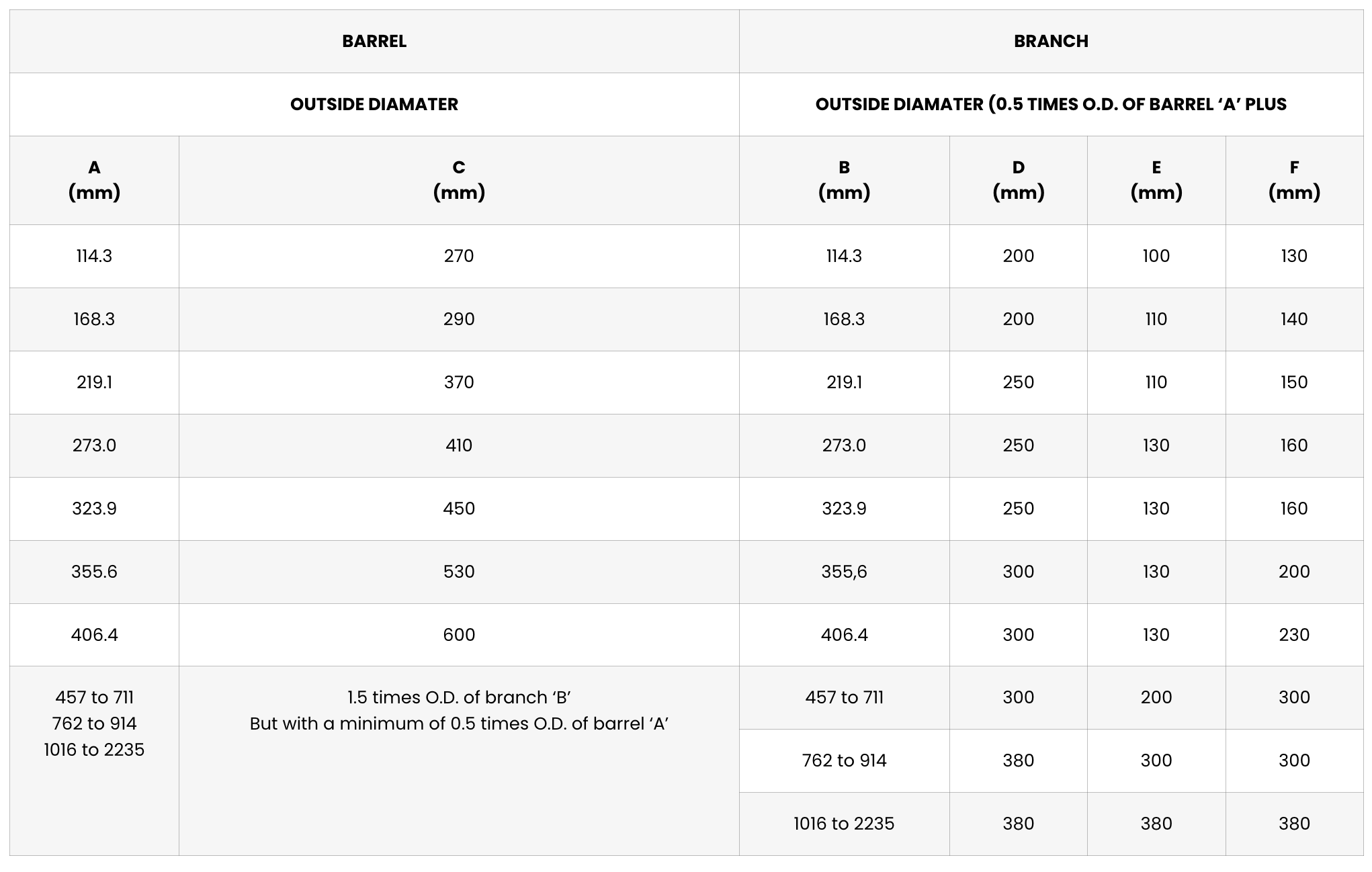Select the F (mm) column header

click(1294, 180)
